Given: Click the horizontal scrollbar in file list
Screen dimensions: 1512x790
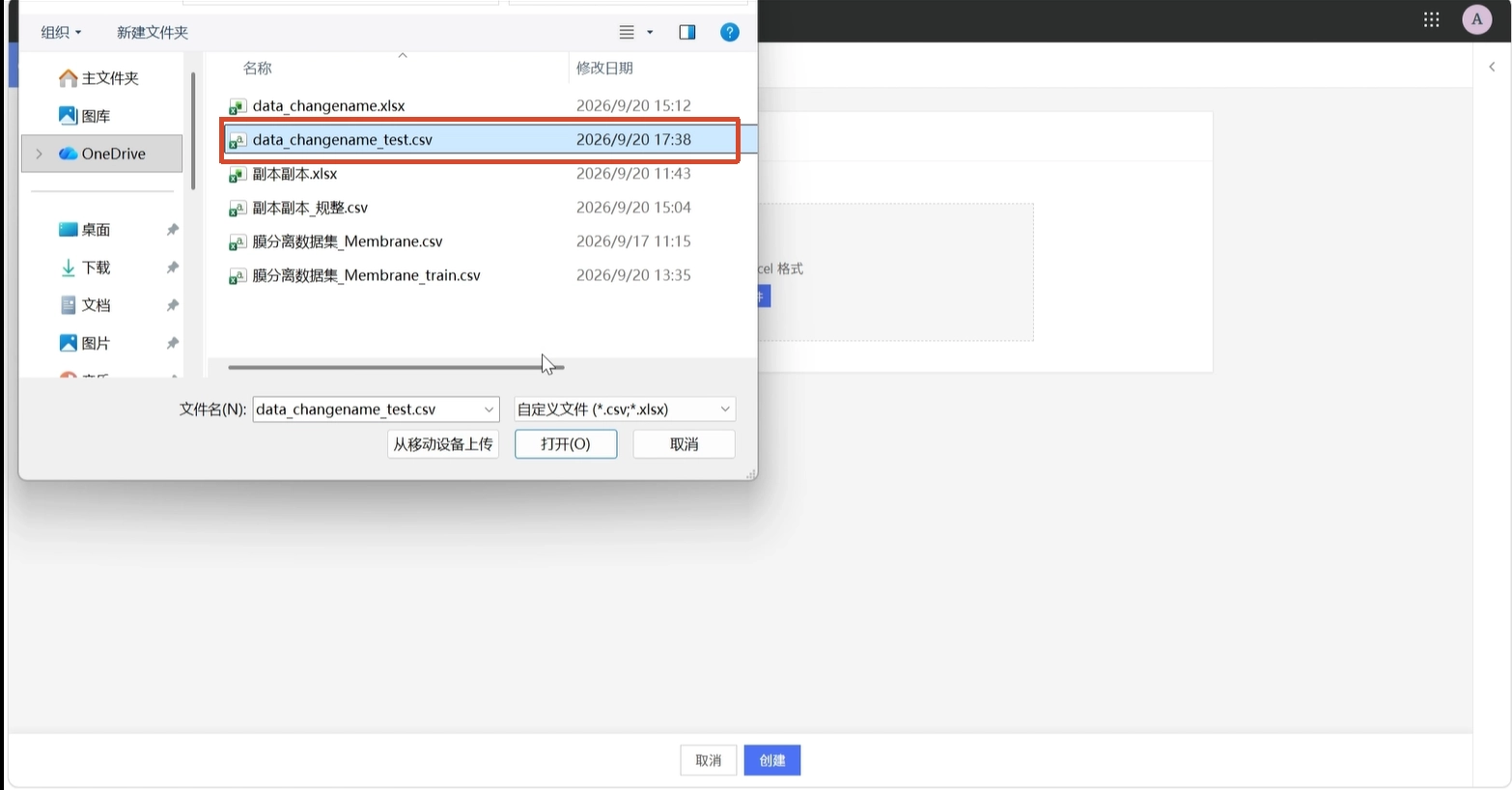Looking at the screenshot, I should point(396,367).
